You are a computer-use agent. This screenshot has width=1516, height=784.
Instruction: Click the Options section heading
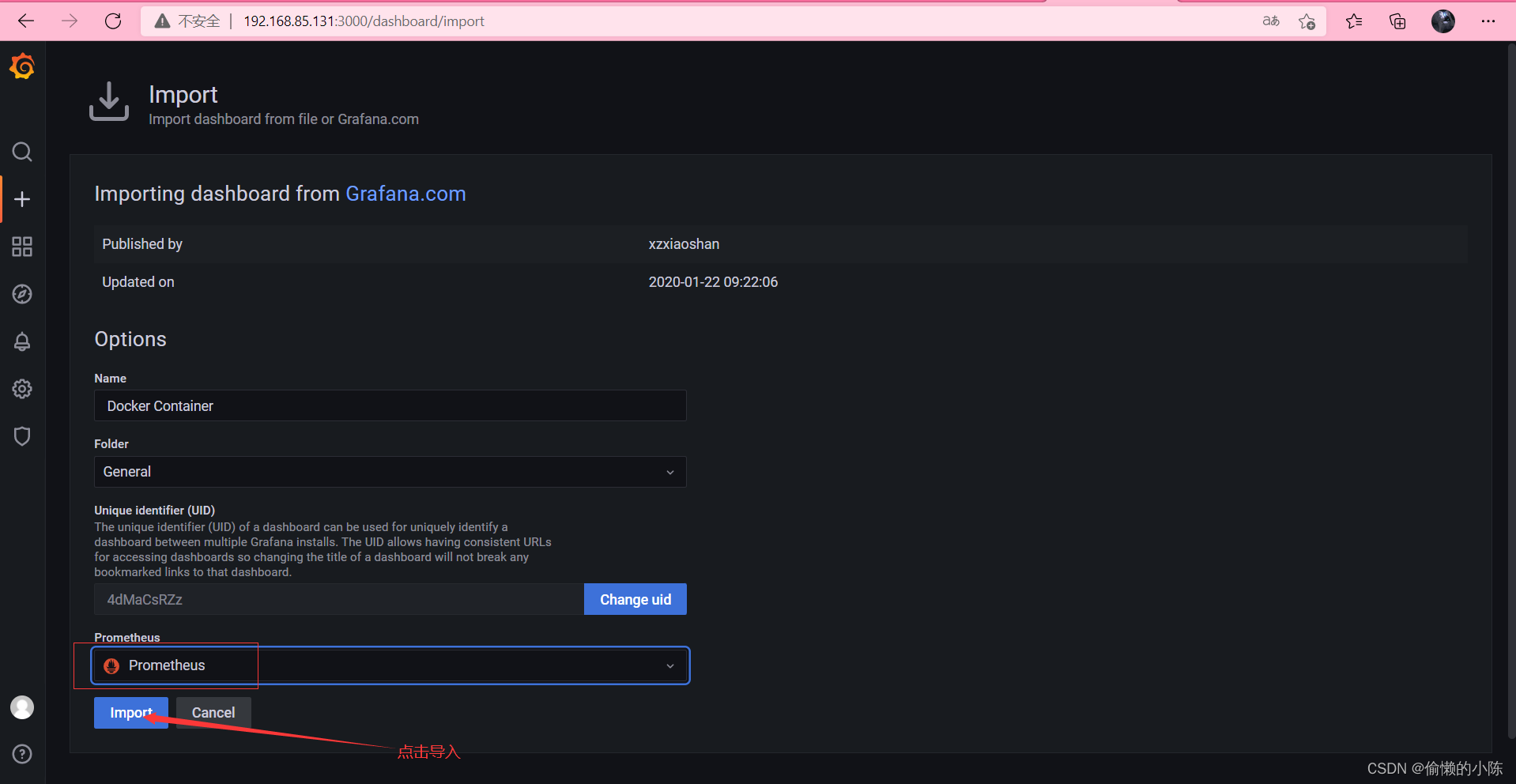tap(130, 339)
